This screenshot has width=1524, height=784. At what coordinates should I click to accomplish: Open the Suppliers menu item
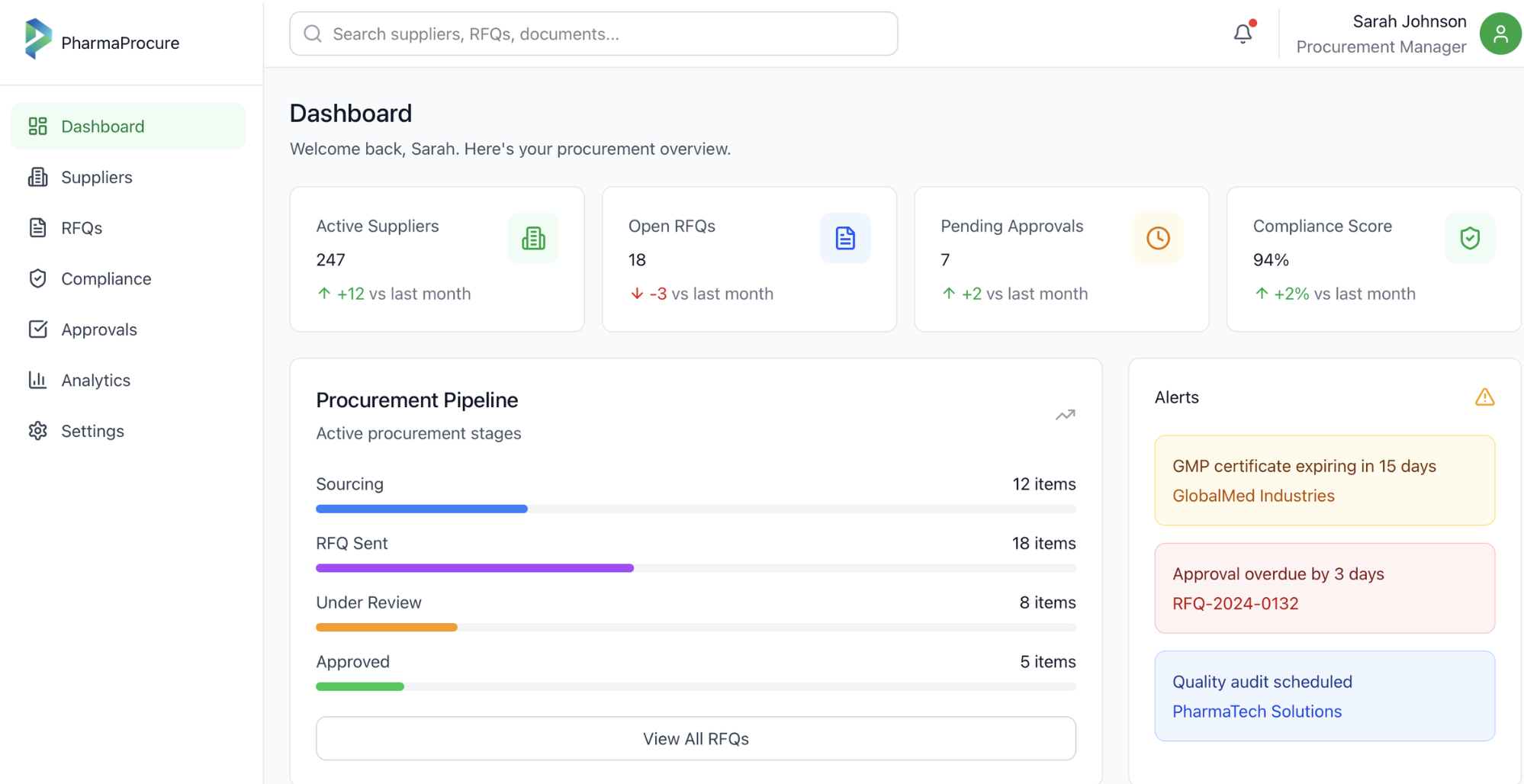(96, 176)
